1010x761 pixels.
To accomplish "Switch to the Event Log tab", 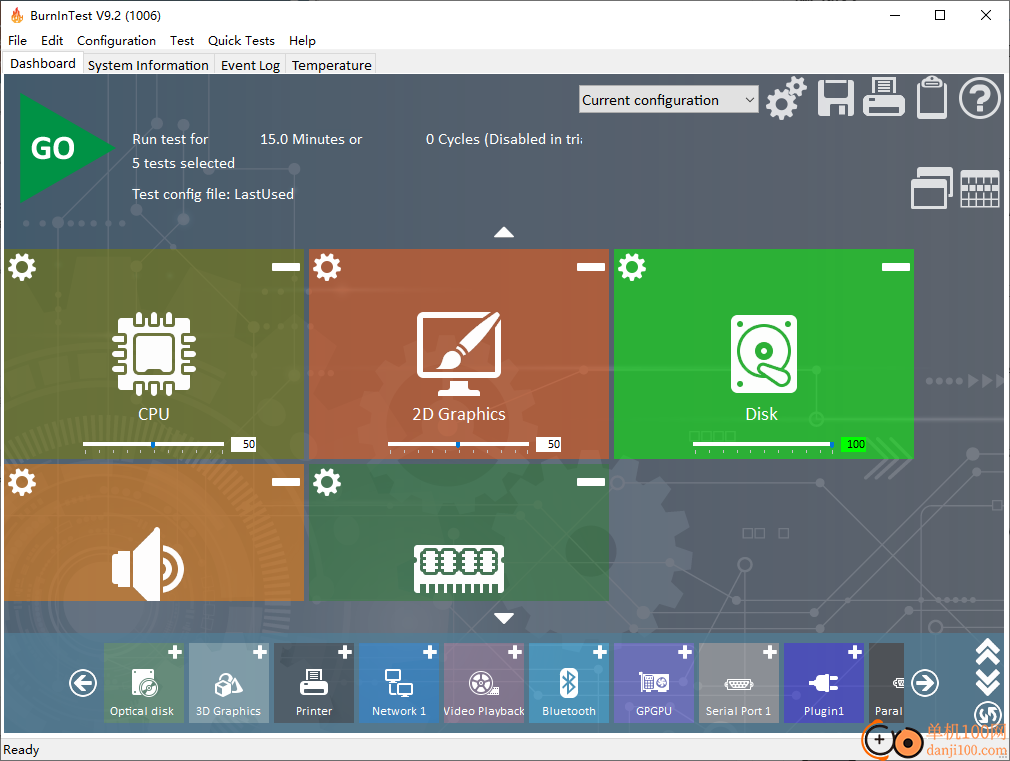I will point(251,65).
